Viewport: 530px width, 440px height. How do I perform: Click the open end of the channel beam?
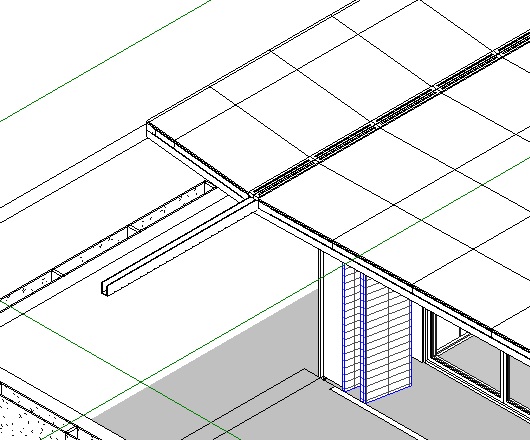105,289
